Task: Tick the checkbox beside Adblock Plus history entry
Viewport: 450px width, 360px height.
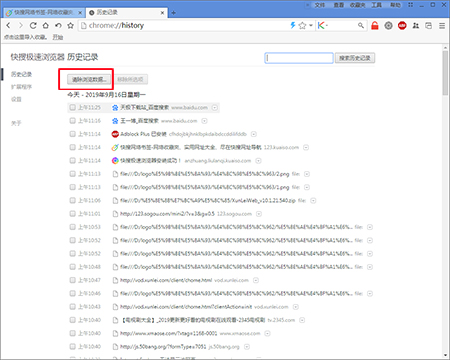Action: (72, 134)
